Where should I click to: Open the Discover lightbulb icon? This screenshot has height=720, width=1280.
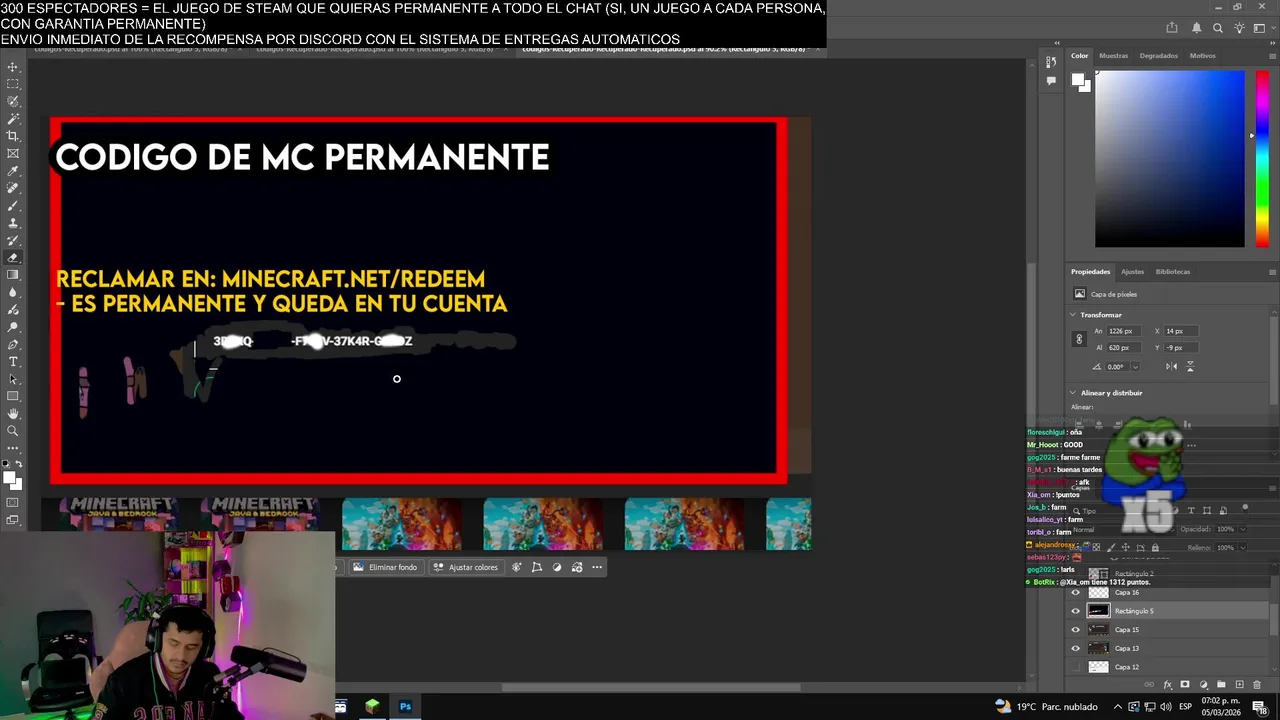point(1239,28)
